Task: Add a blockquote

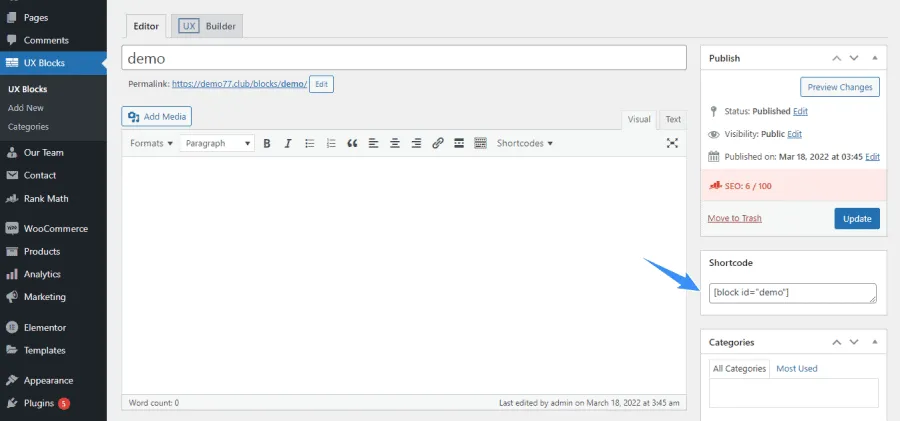Action: click(x=352, y=143)
